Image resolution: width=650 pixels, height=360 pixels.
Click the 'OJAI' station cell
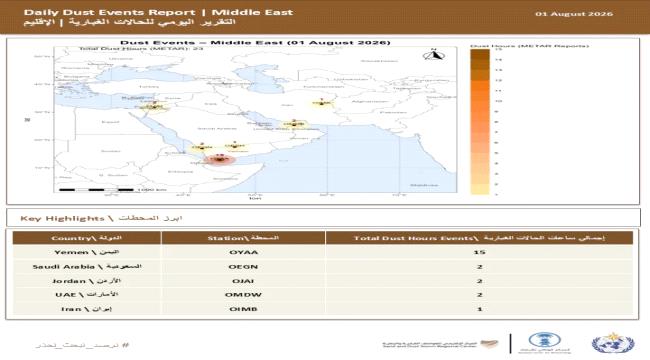(243, 281)
